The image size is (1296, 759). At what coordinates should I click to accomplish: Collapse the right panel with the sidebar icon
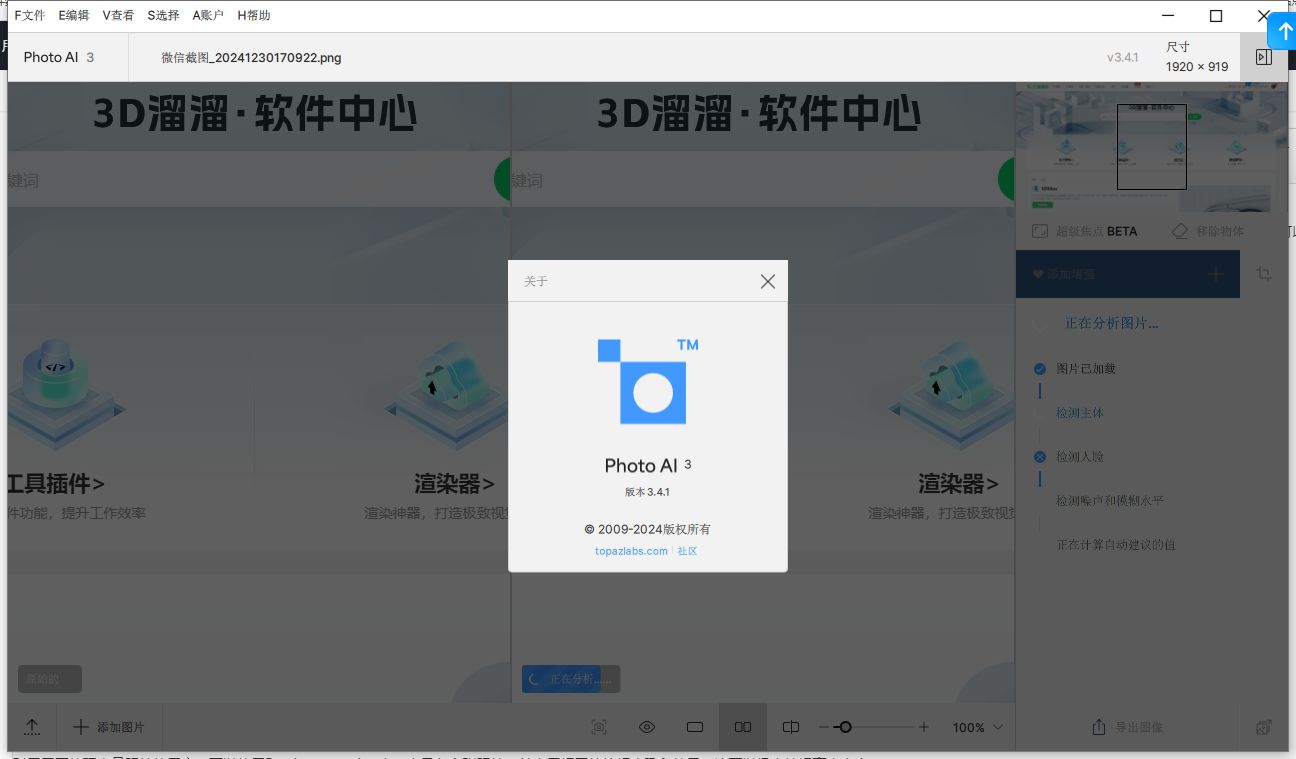pos(1263,57)
